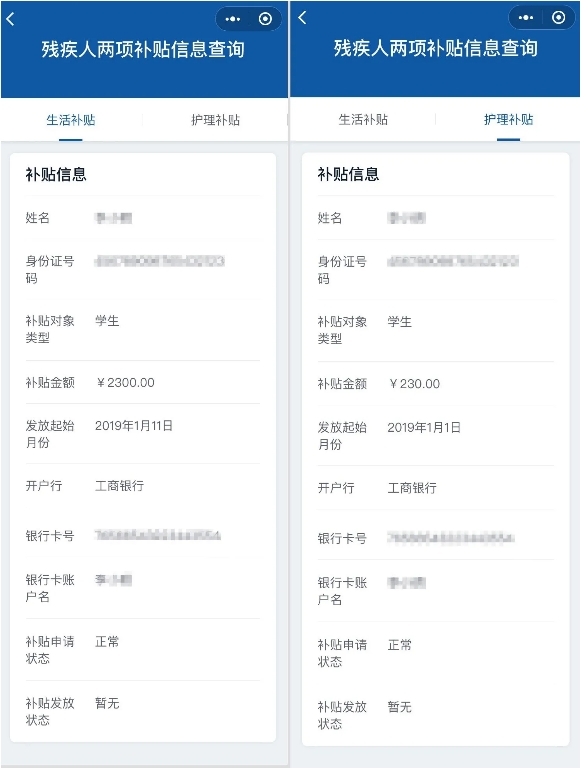Go back using left screen's back arrow
The image size is (581, 768).
(x=10, y=19)
